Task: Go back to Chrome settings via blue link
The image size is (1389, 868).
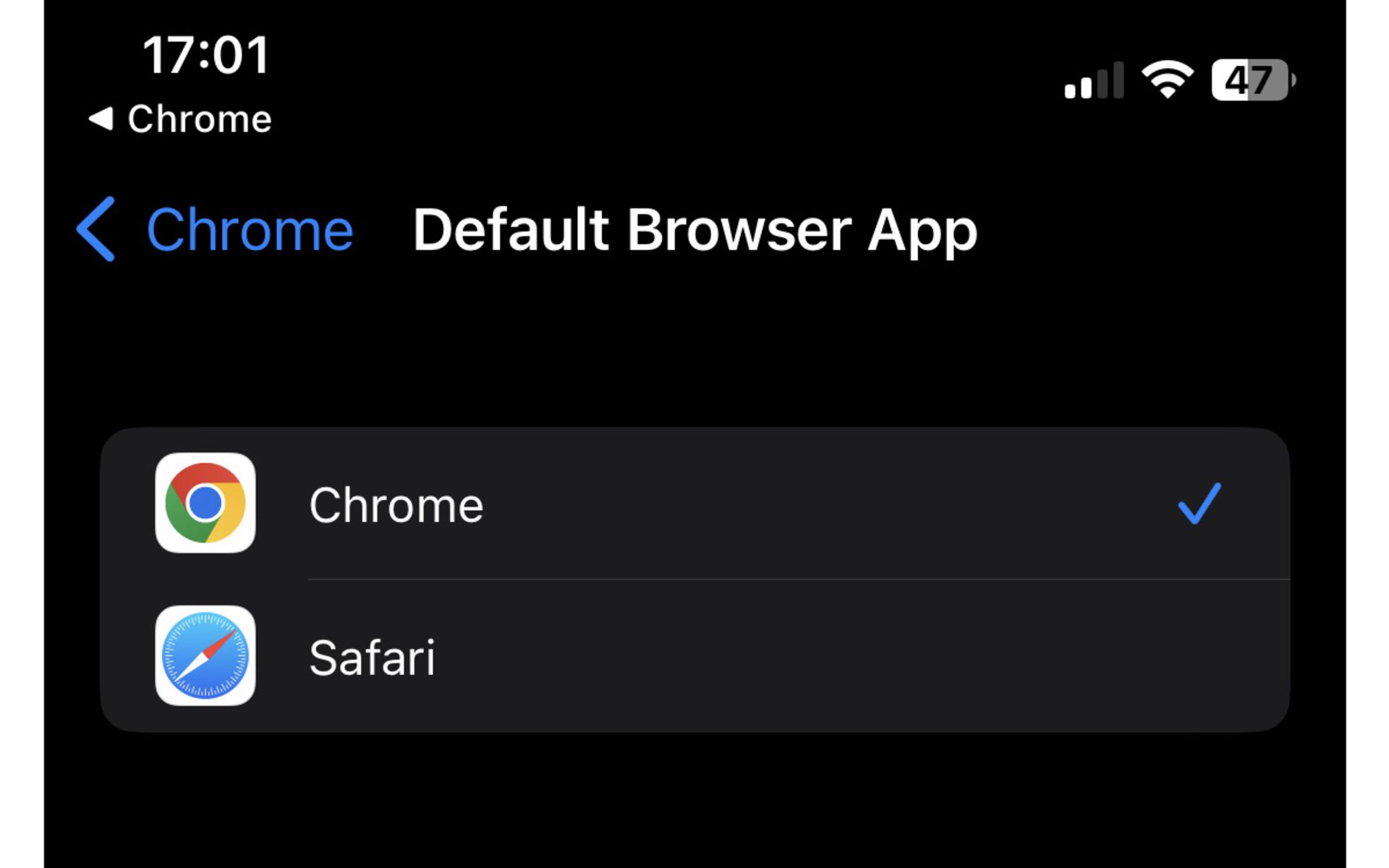Action: 250,230
